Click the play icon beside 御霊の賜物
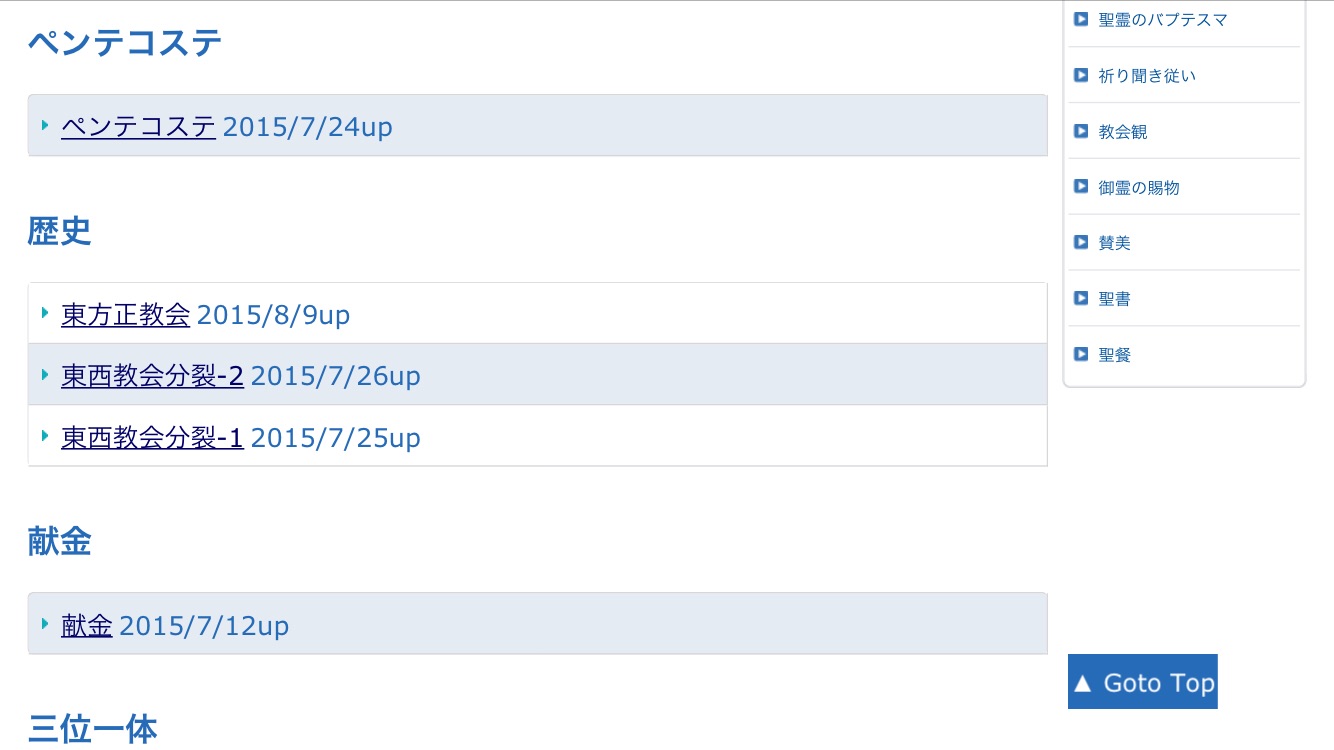Viewport: 1334px width, 750px height. [1080, 187]
